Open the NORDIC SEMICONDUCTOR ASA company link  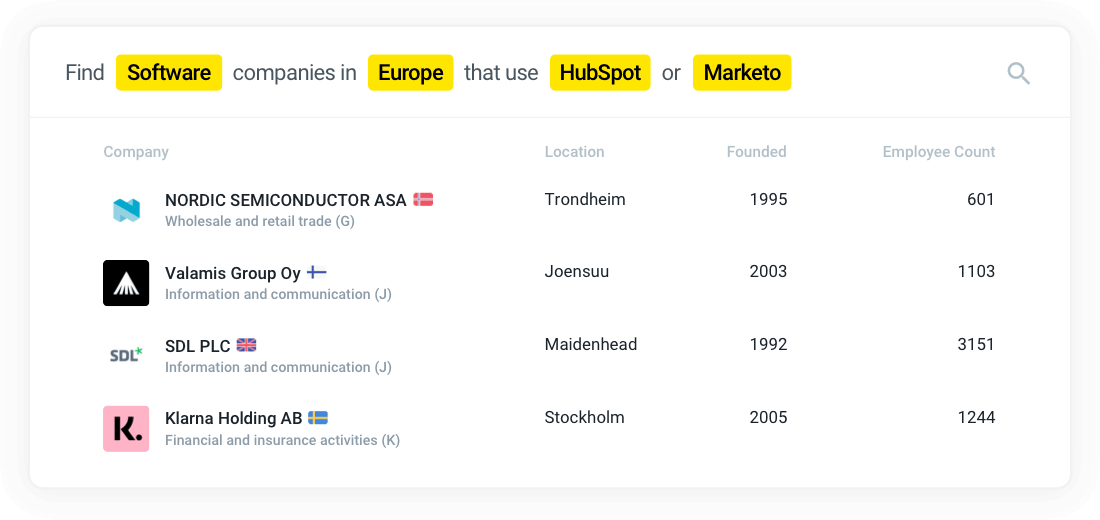285,200
